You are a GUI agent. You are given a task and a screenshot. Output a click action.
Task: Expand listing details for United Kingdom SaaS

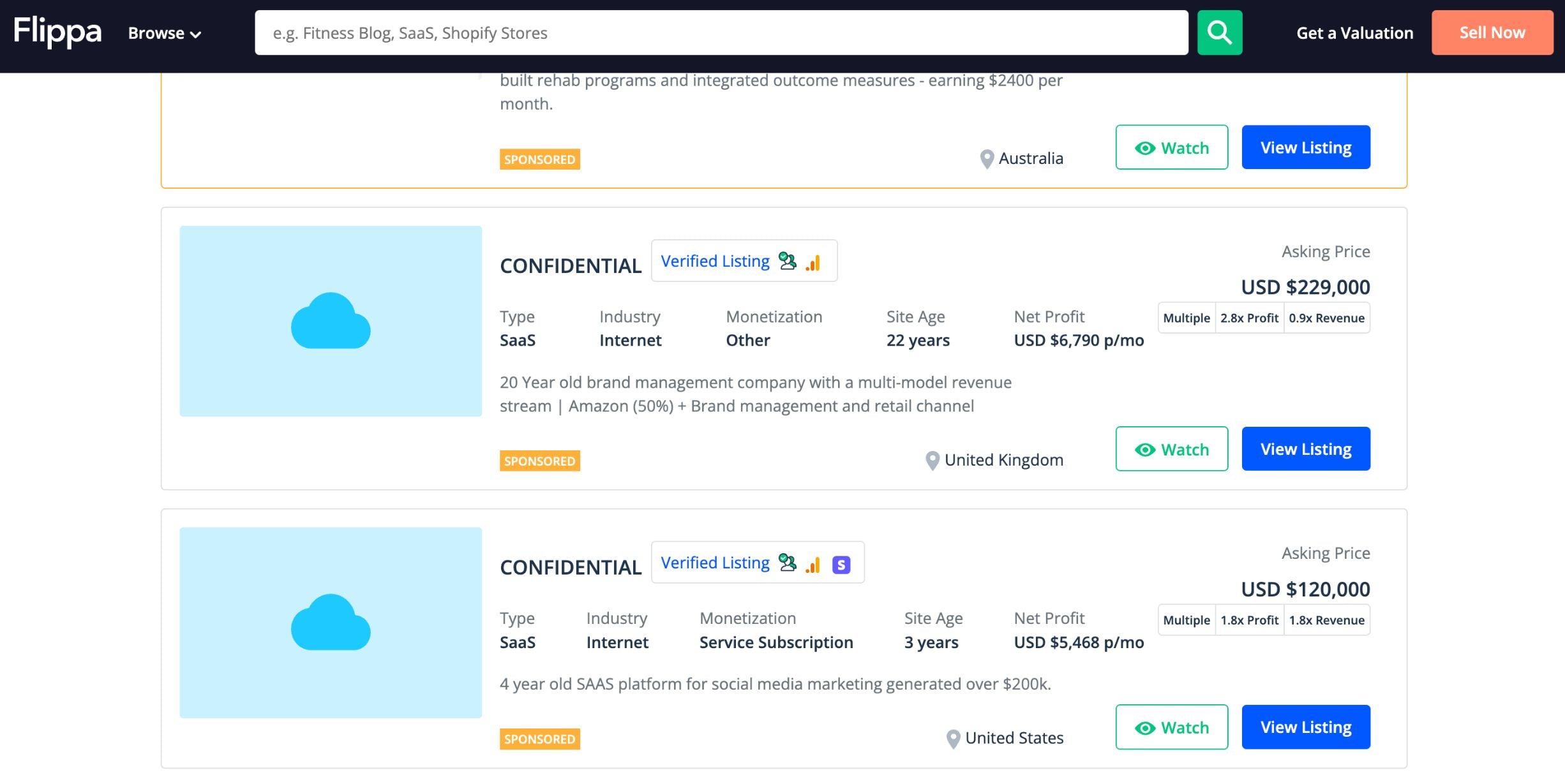tap(1306, 448)
